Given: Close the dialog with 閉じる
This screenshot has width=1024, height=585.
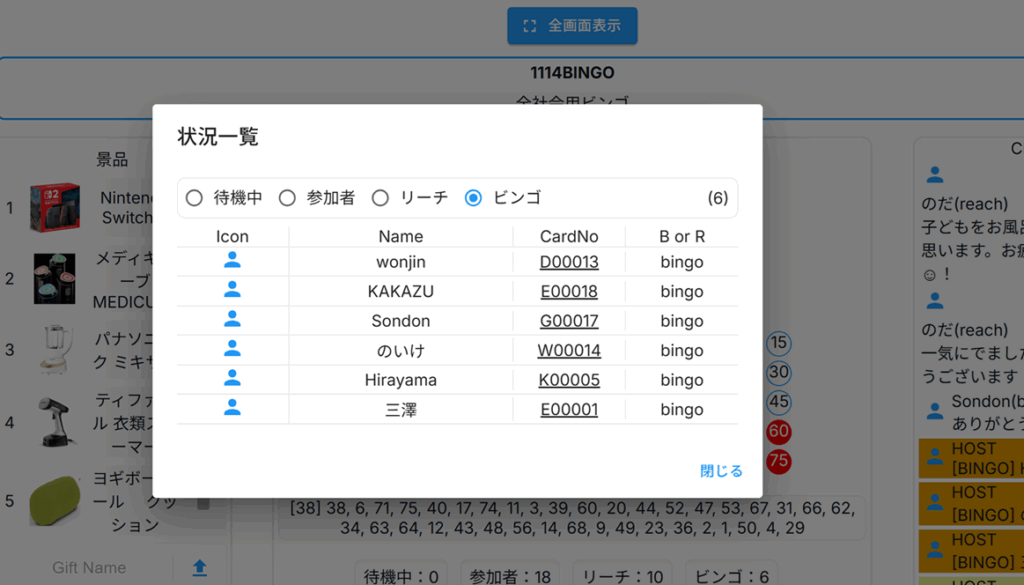Looking at the screenshot, I should click(x=721, y=471).
